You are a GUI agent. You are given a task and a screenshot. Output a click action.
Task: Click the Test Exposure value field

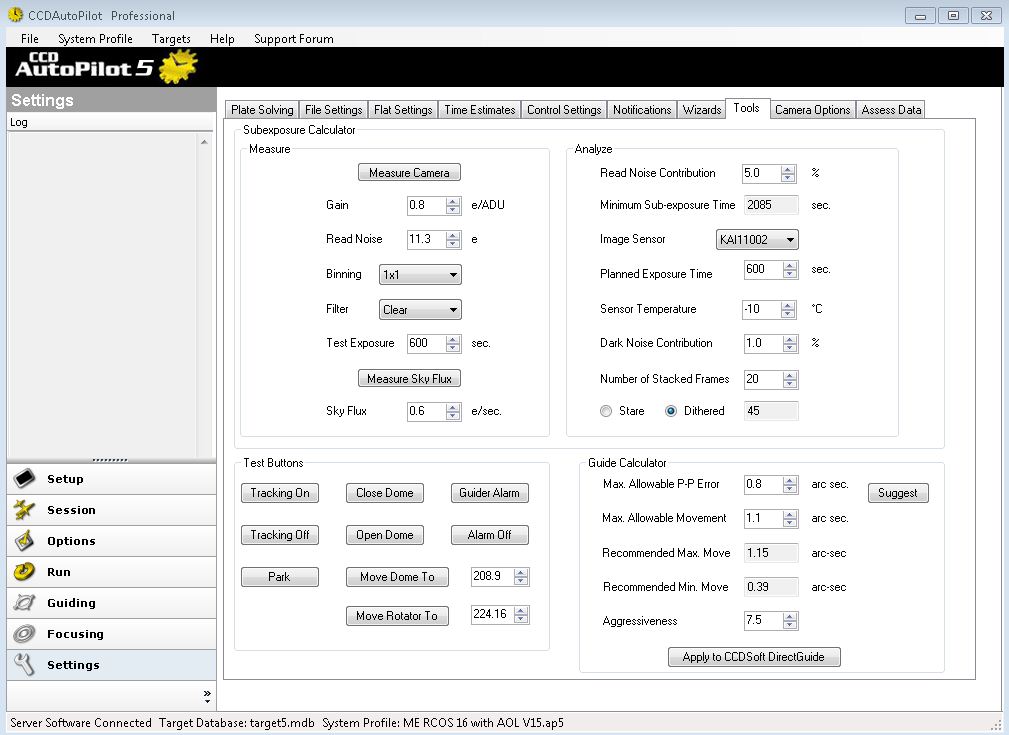point(426,343)
